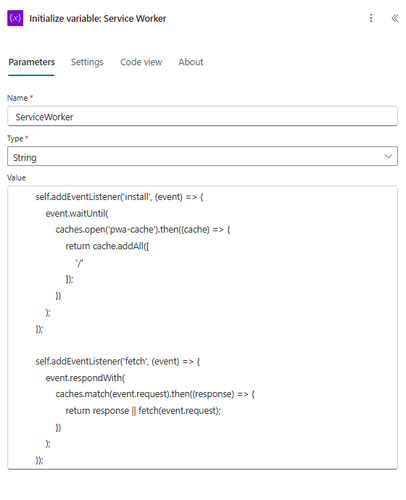Click the 'install' addEventListener line
The width and height of the screenshot is (406, 500).
coord(119,197)
